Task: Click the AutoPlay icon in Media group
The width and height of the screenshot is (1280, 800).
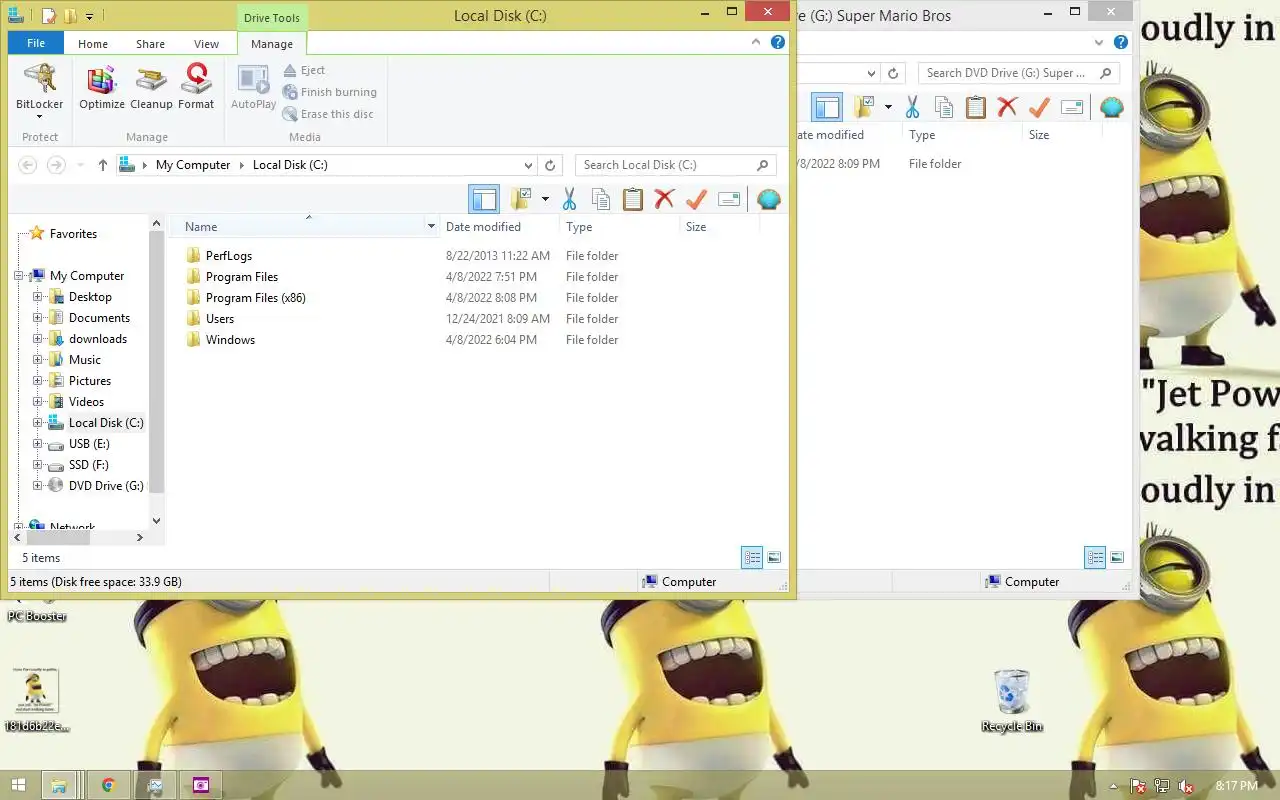Action: coord(253,87)
